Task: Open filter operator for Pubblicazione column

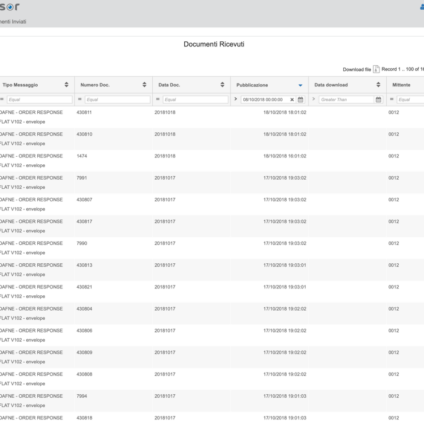Action: 236,99
